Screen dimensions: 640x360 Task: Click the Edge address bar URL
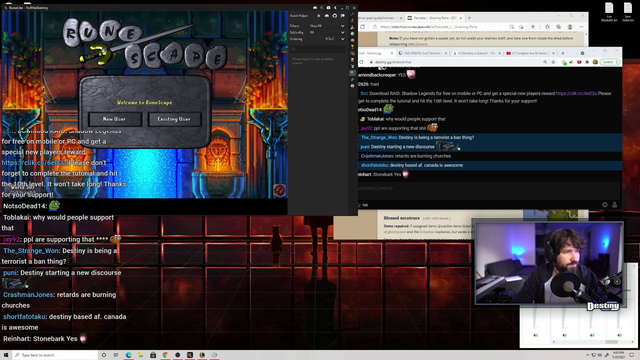click(429, 27)
